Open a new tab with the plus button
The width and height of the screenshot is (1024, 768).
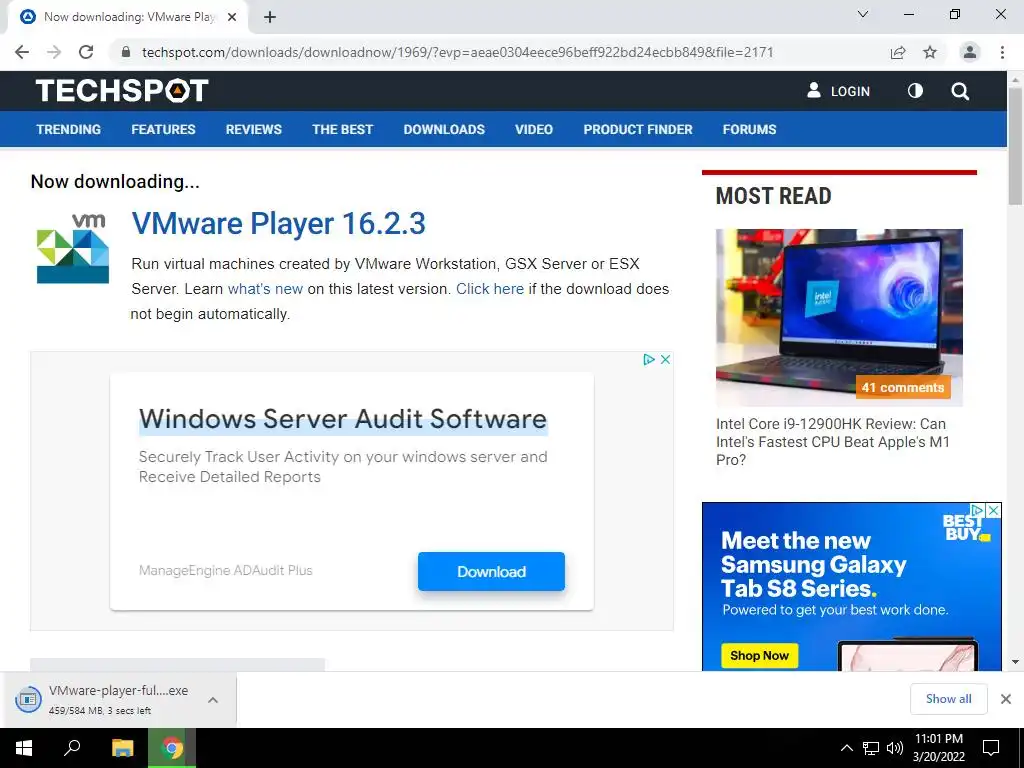(x=270, y=18)
